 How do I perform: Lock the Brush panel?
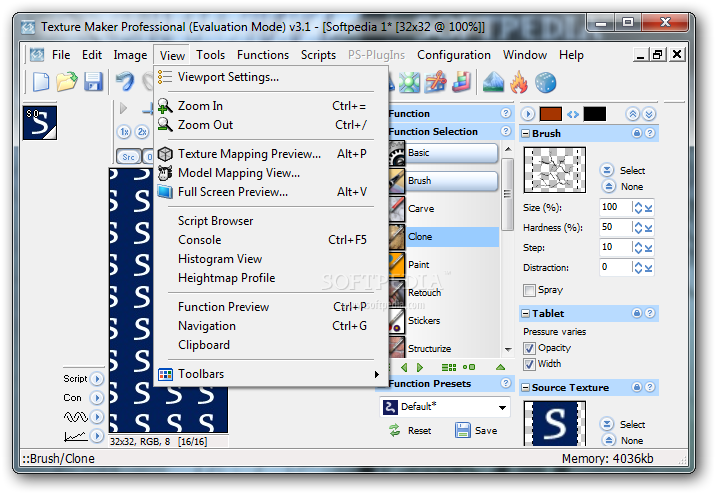(x=637, y=133)
